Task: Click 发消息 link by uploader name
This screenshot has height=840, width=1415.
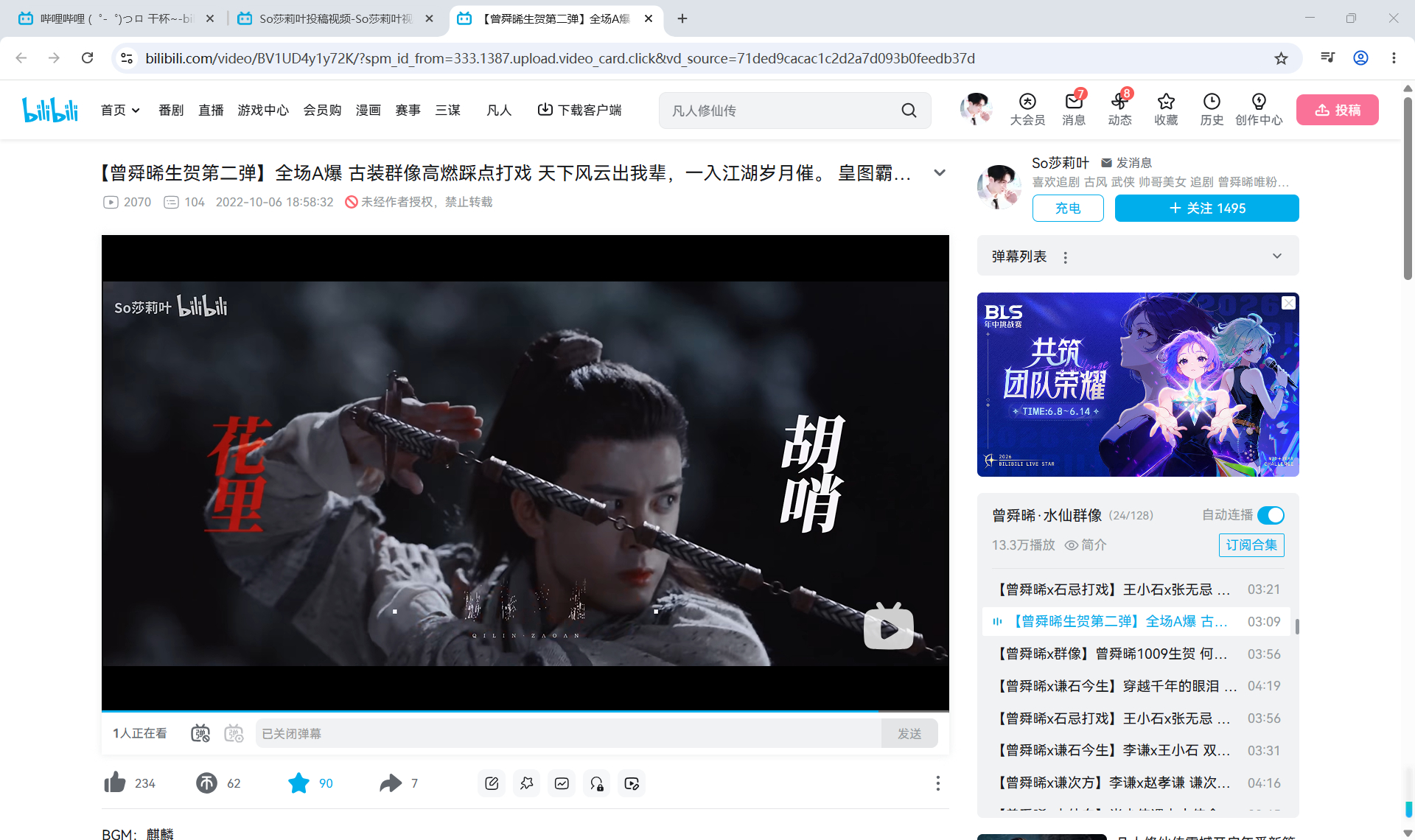Action: coord(1126,163)
